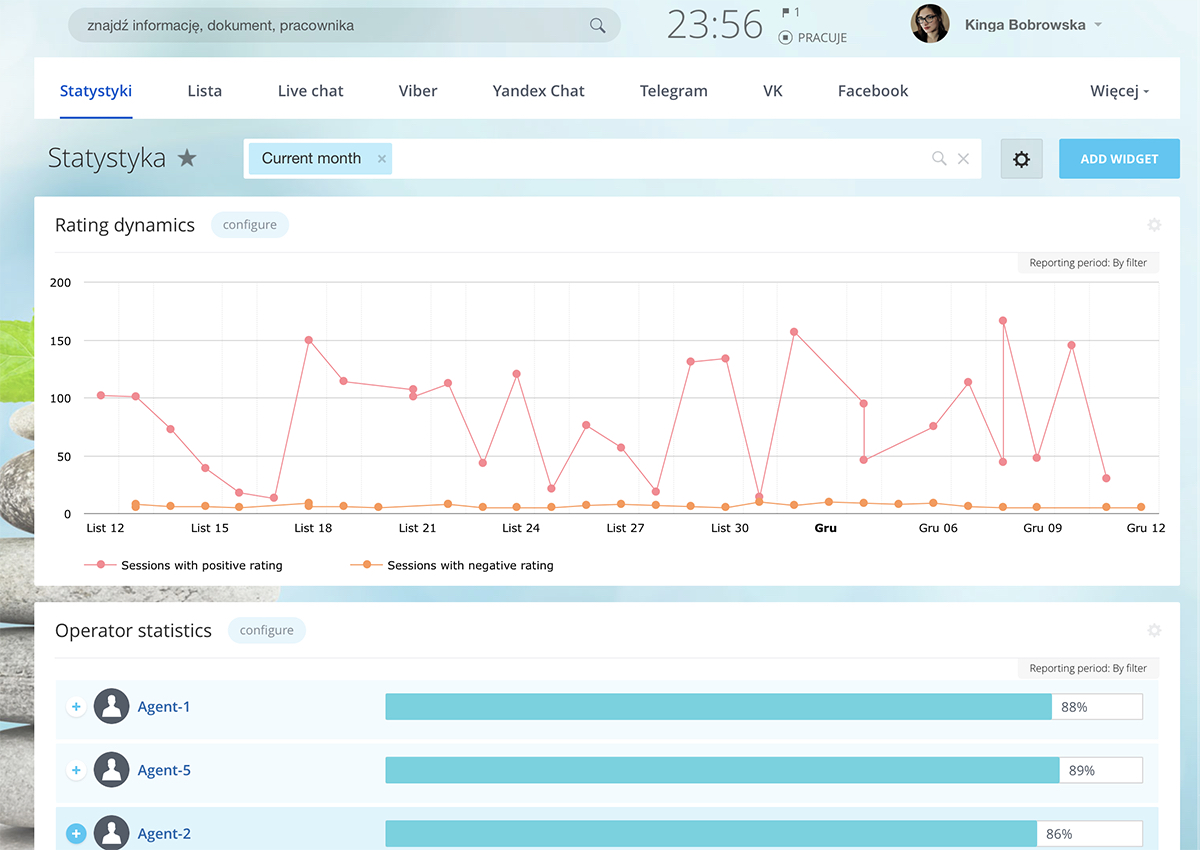The width and height of the screenshot is (1200, 850).
Task: Click the Operator statistics widget gear icon
Action: point(1154,631)
